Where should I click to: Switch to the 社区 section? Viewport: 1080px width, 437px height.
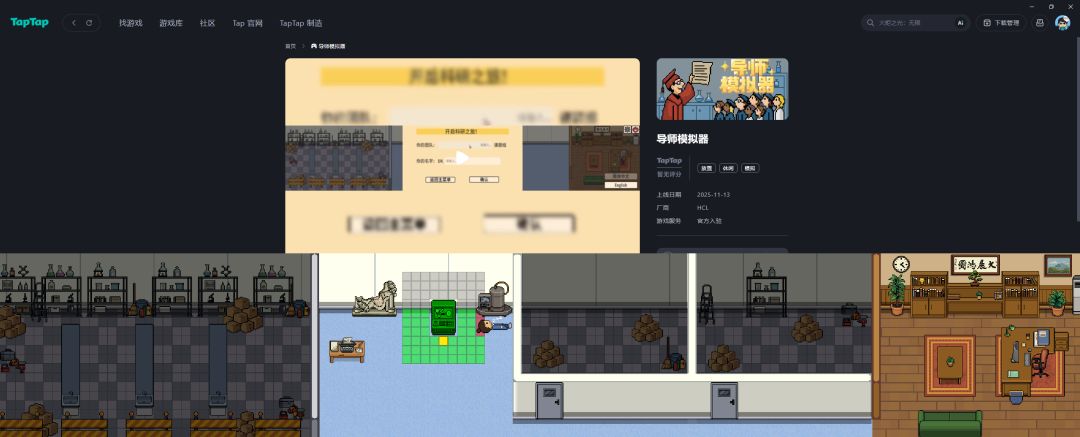click(207, 23)
